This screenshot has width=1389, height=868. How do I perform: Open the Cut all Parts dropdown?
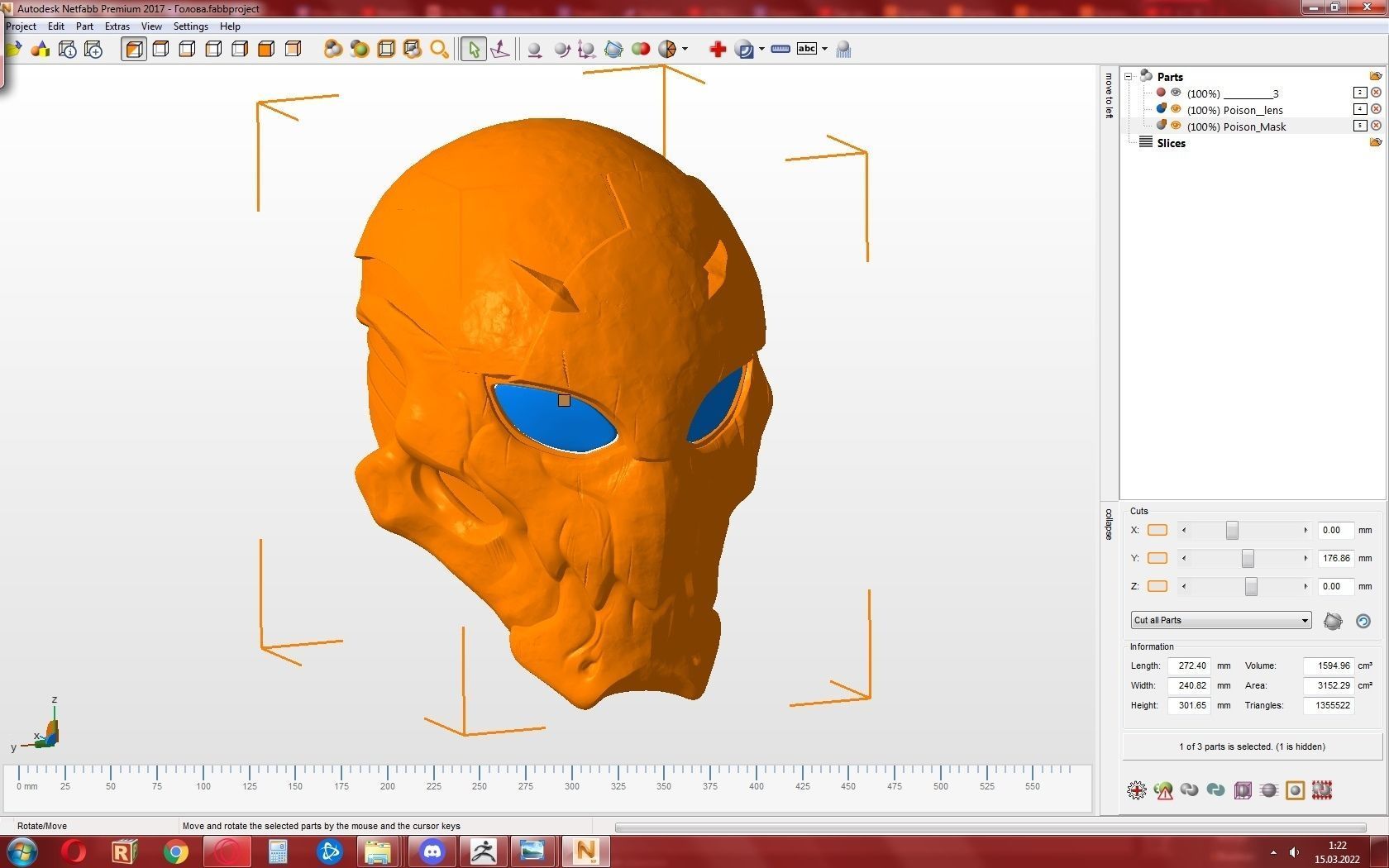click(1221, 621)
